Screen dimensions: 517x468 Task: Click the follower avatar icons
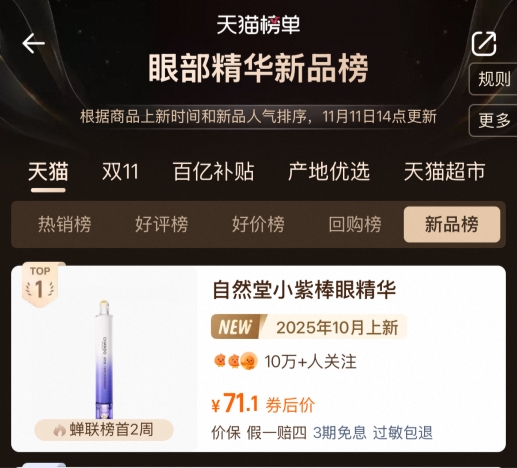[x=236, y=361]
